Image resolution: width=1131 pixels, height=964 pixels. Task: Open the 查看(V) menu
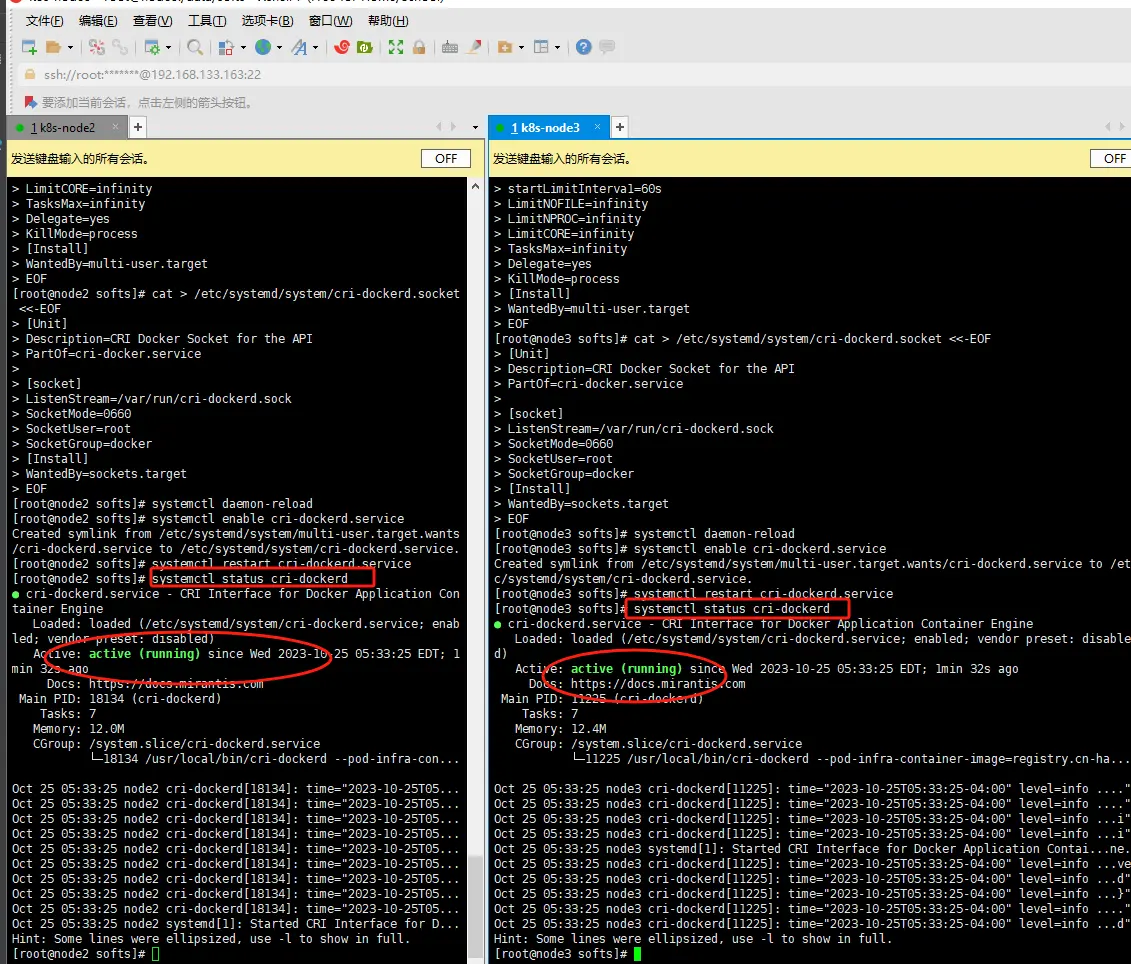point(153,20)
